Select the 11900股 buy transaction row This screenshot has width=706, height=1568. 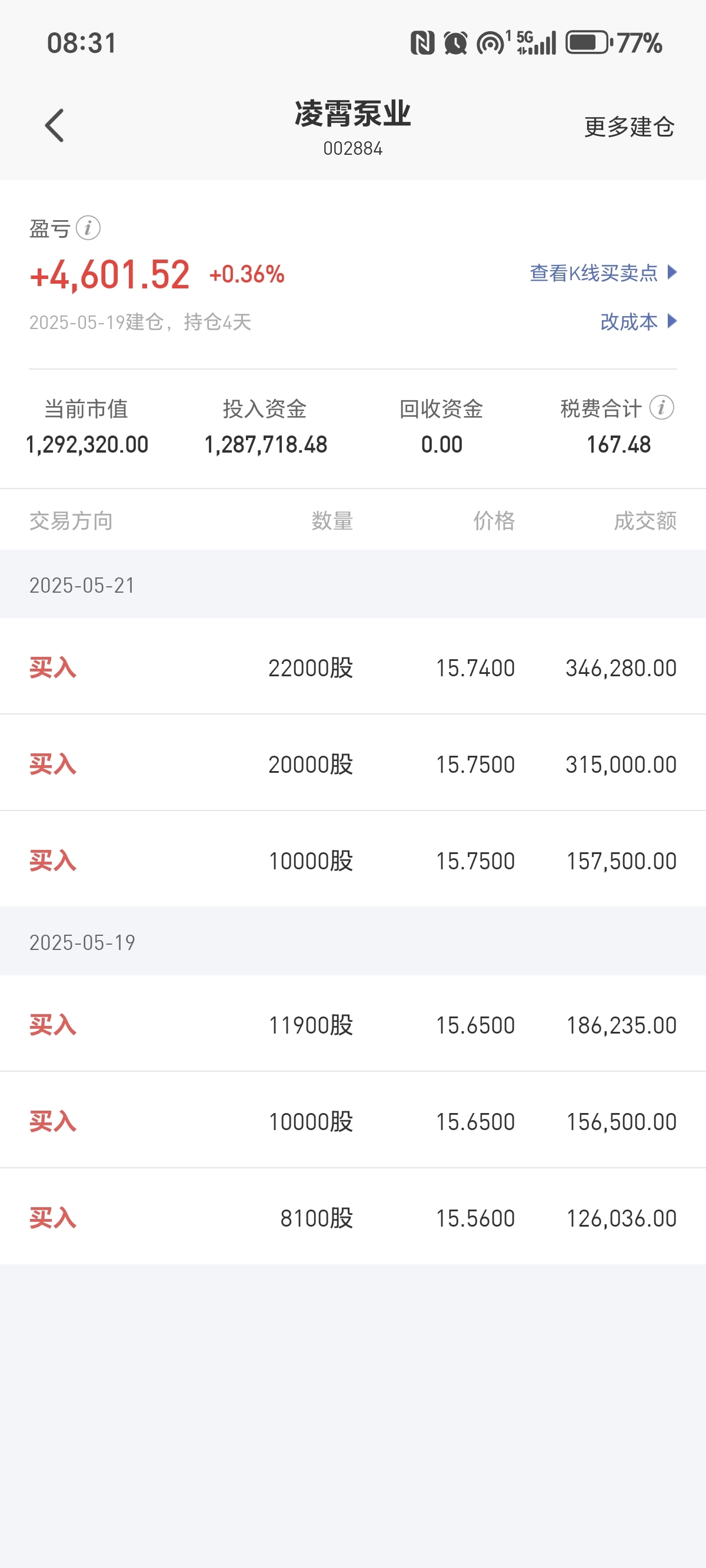click(x=353, y=1024)
